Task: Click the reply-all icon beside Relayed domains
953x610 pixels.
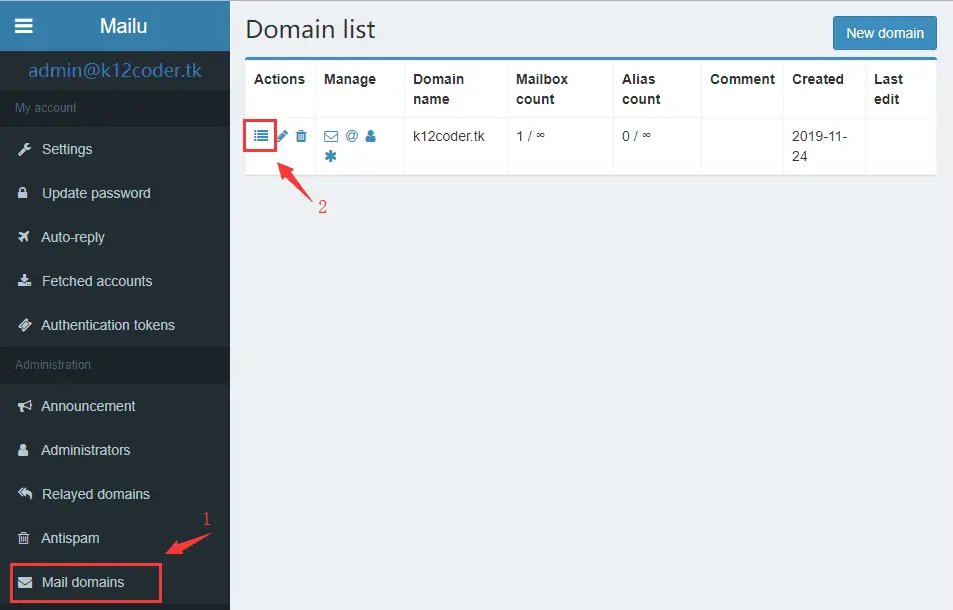Action: click(25, 493)
